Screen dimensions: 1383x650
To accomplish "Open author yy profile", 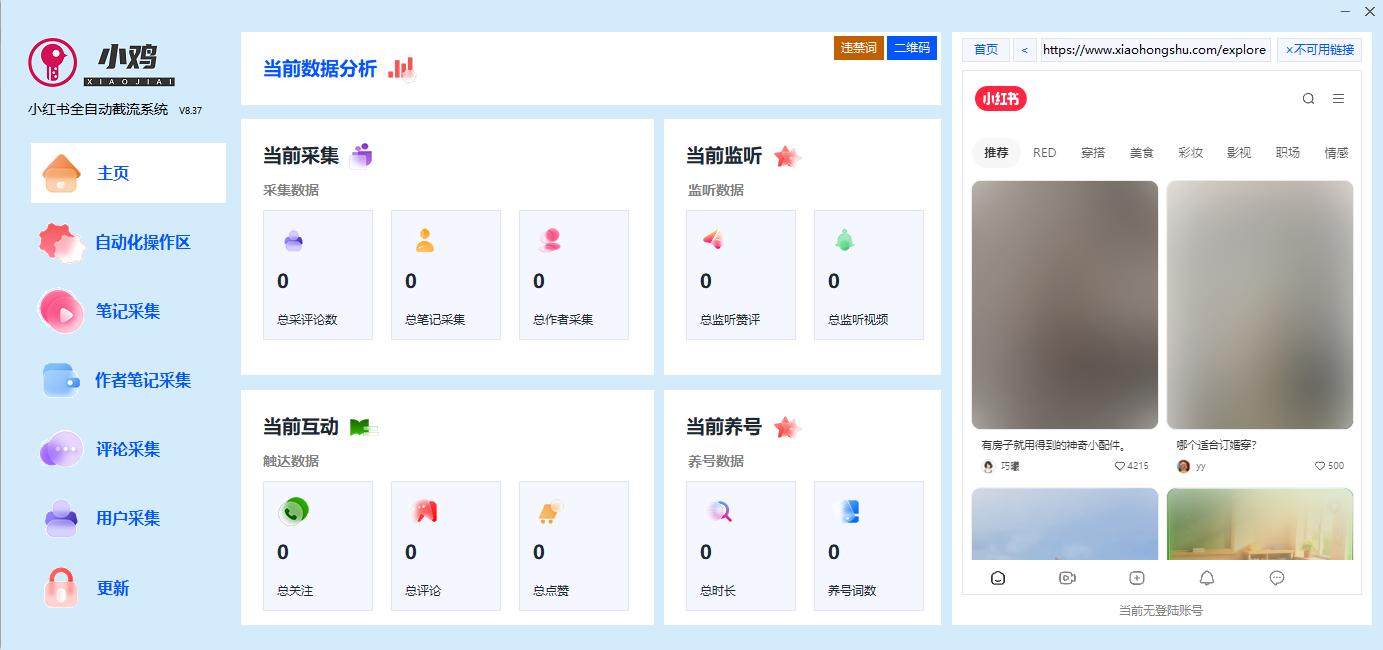I will click(x=1191, y=466).
